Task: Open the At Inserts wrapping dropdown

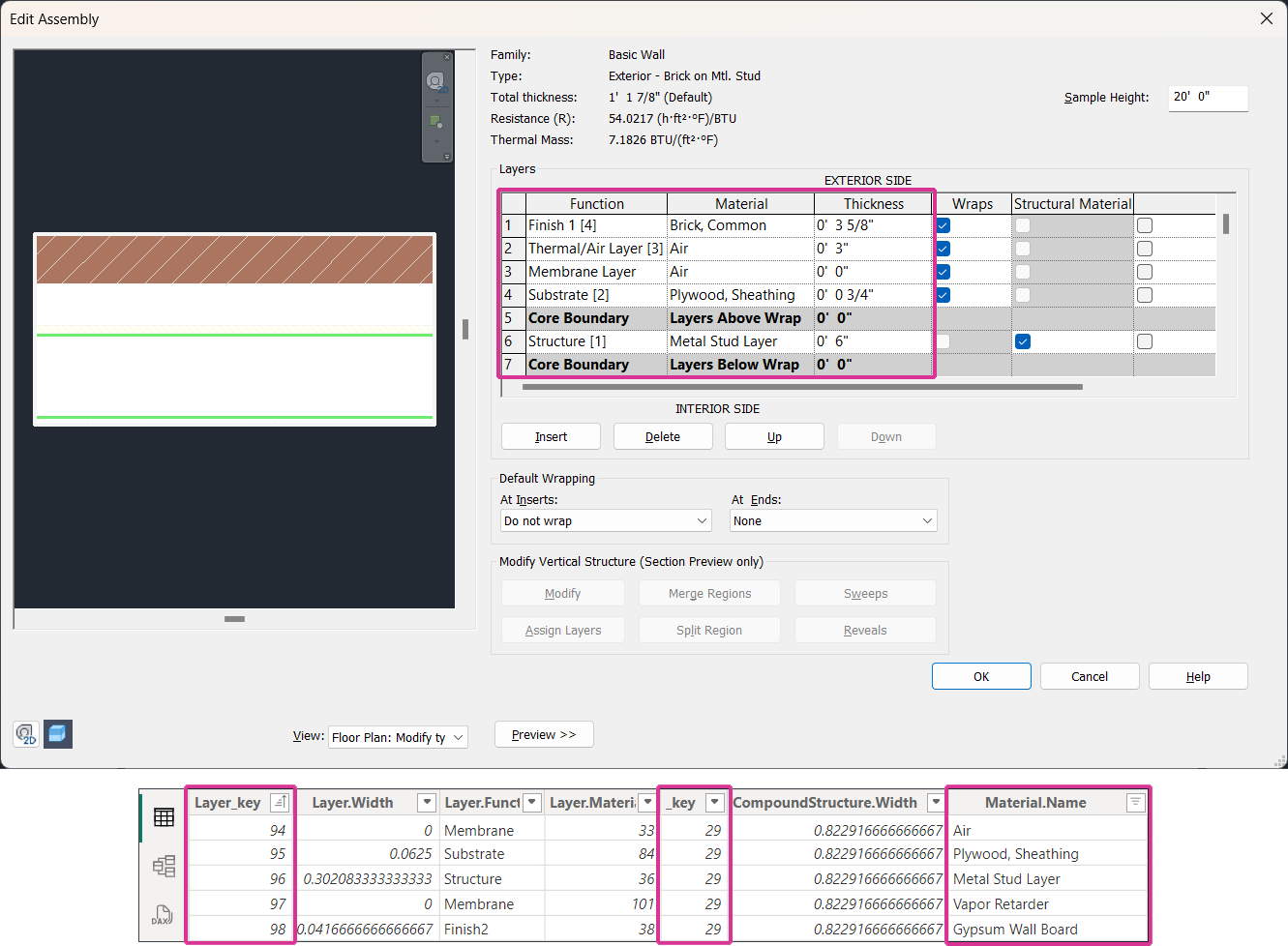Action: 607,520
